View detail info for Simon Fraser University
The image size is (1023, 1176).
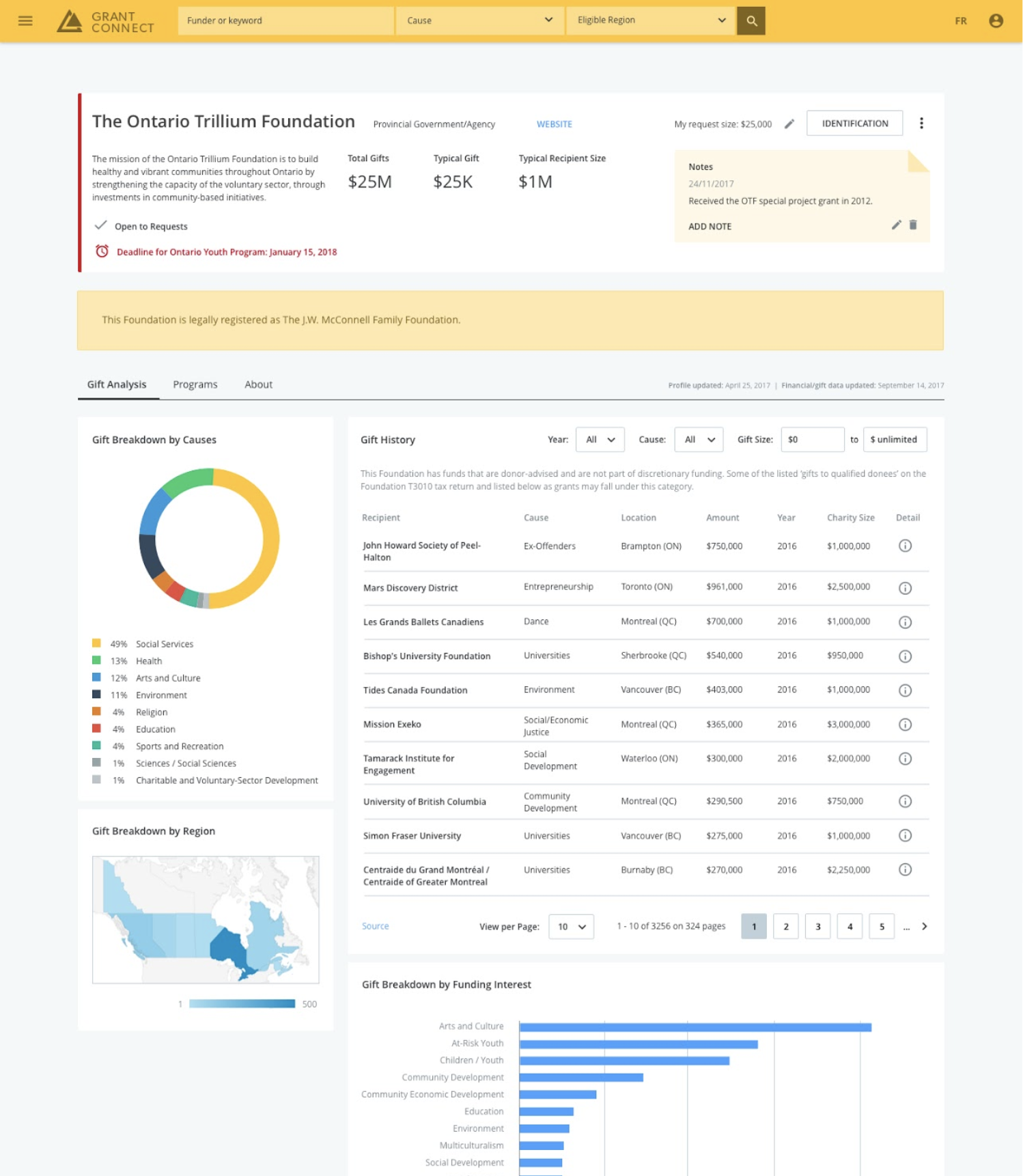click(905, 835)
